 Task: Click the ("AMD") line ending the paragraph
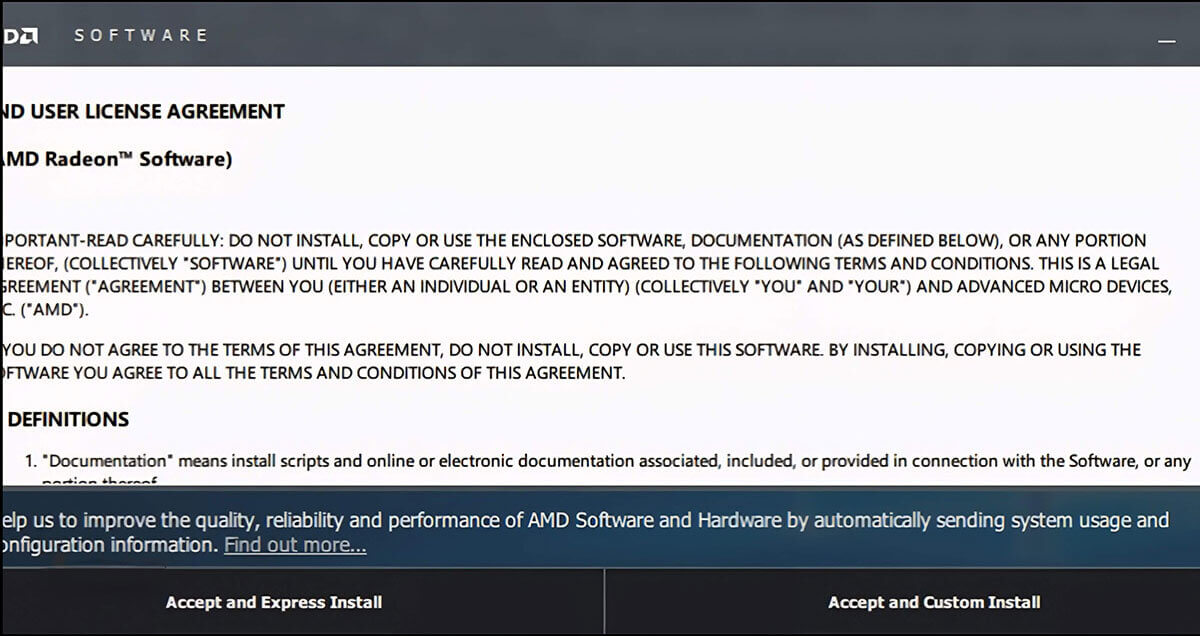tap(45, 309)
